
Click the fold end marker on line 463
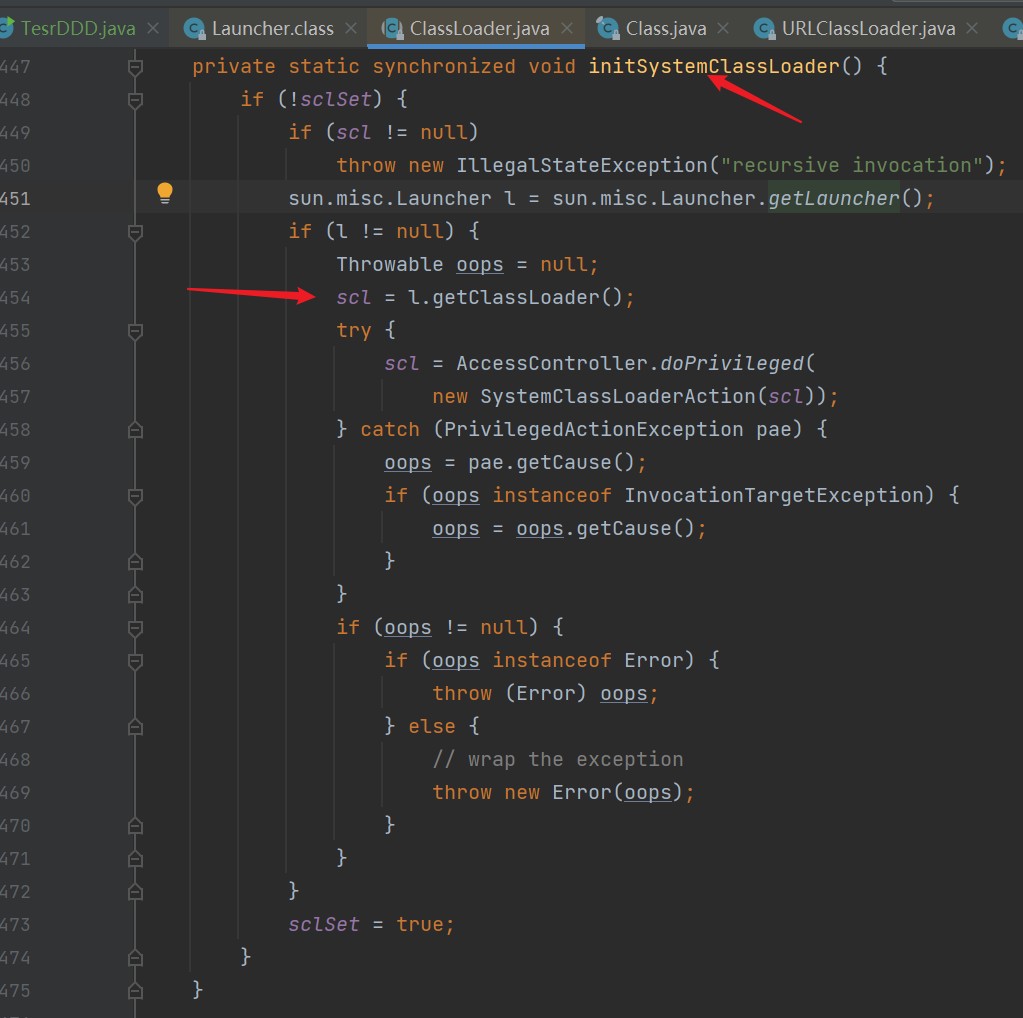pyautogui.click(x=135, y=595)
